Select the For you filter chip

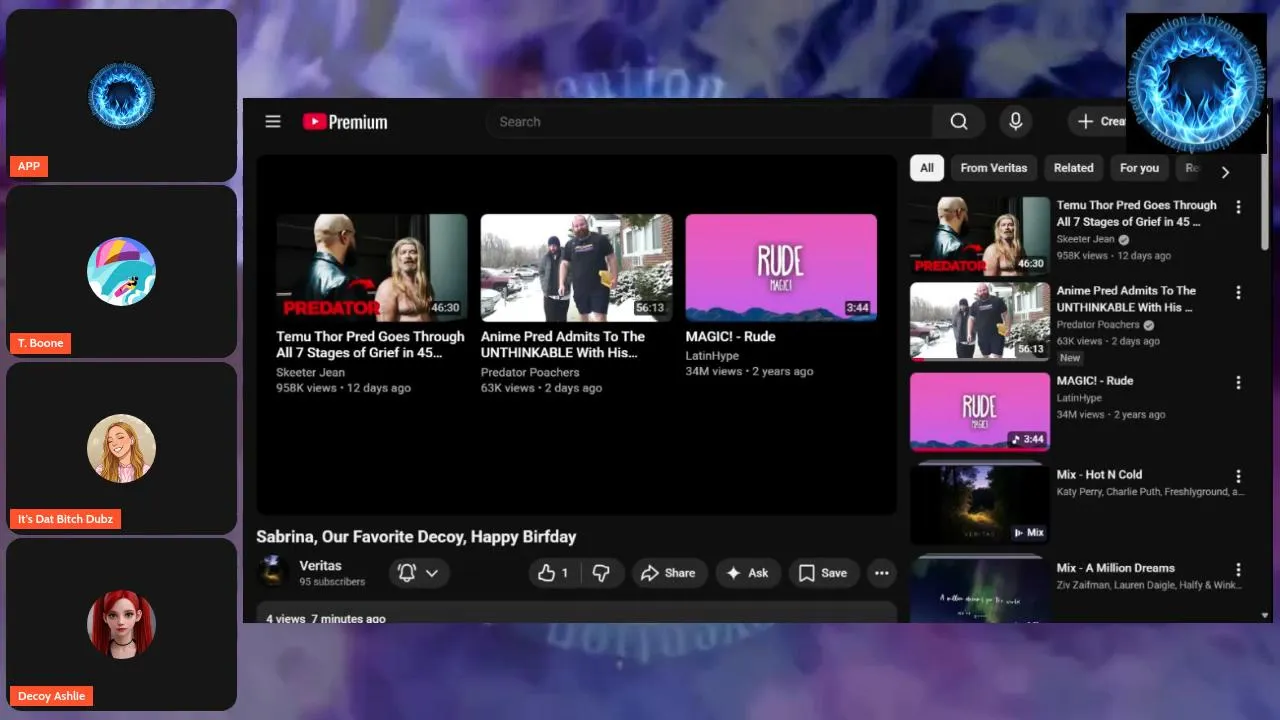pos(1139,168)
